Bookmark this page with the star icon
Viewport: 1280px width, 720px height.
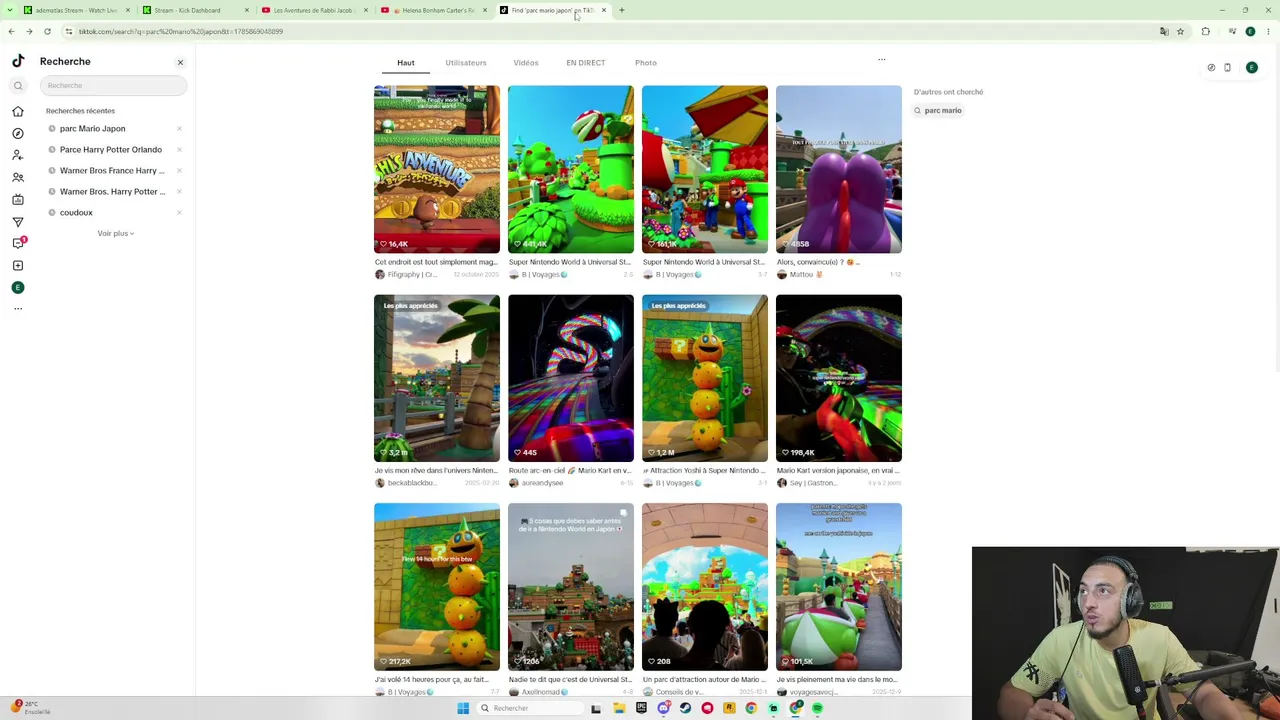1180,32
